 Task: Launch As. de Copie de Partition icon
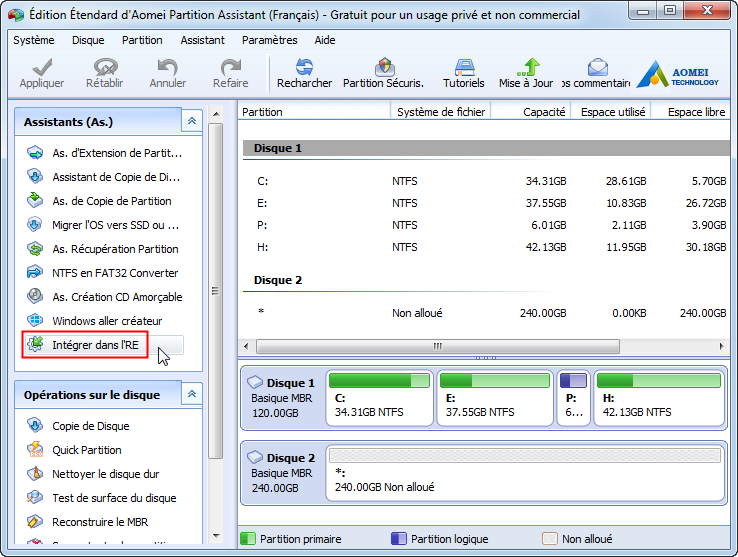click(x=35, y=201)
